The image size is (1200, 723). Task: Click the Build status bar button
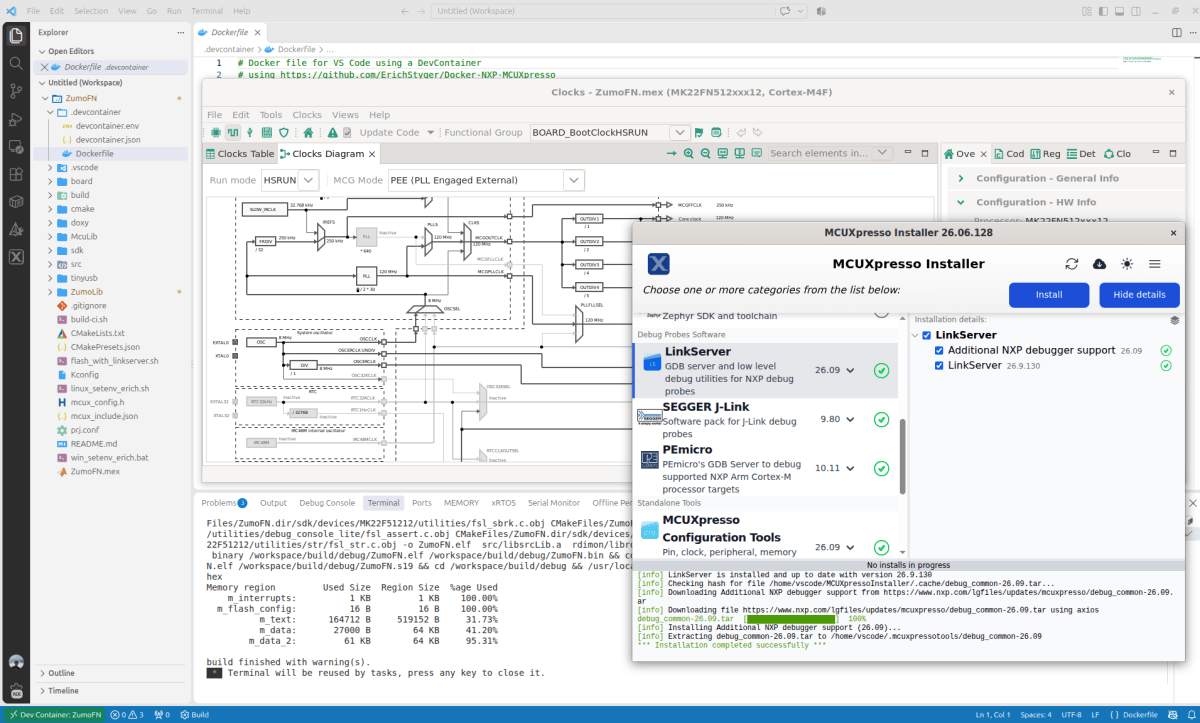pyautogui.click(x=194, y=715)
